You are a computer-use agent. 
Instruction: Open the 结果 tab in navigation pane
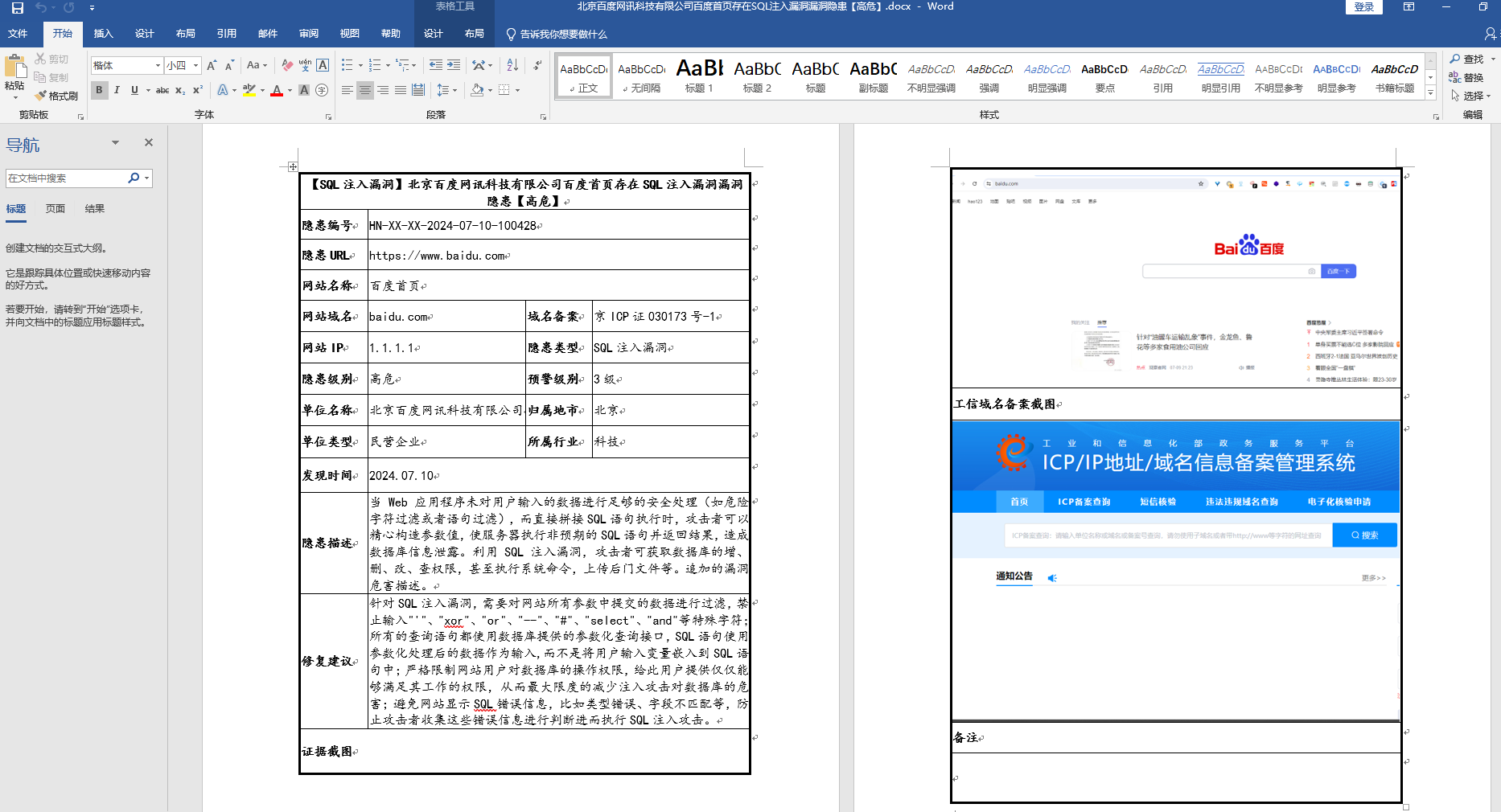point(95,209)
